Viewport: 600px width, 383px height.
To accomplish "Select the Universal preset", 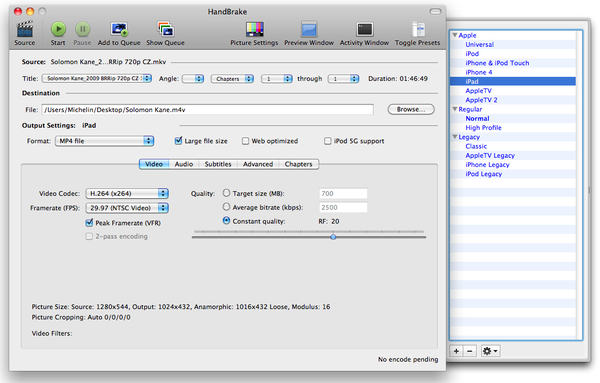I will click(x=479, y=44).
